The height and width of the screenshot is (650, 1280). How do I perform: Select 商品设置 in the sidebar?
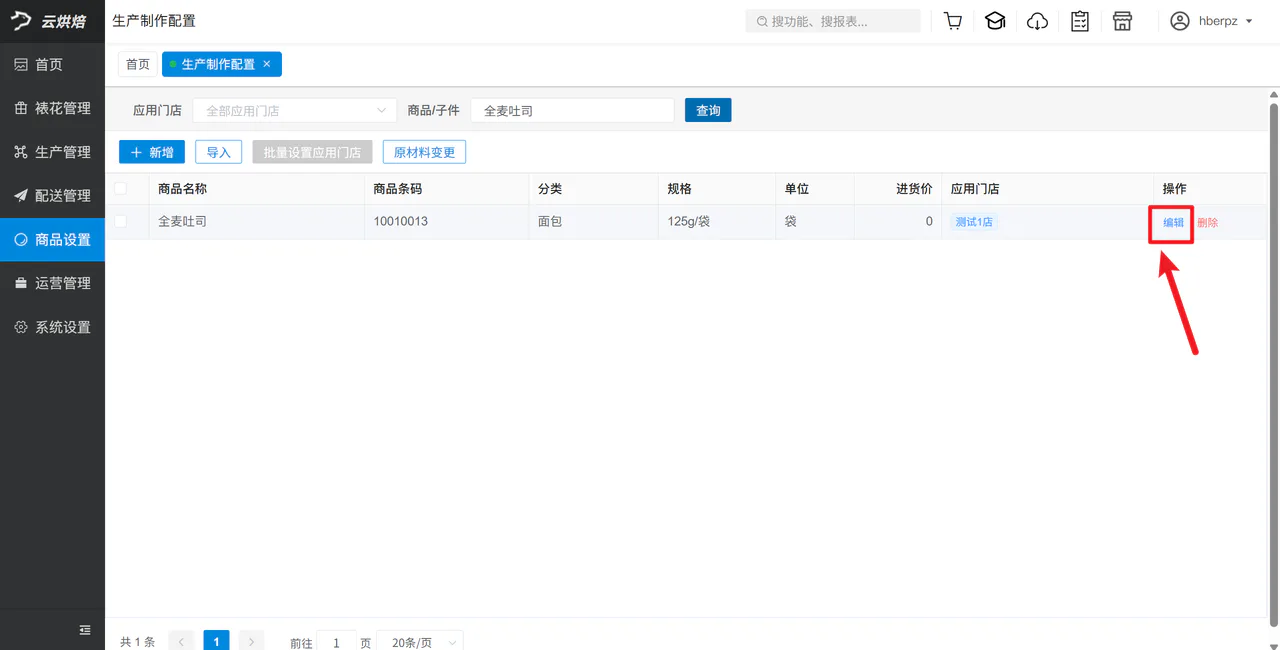point(52,240)
